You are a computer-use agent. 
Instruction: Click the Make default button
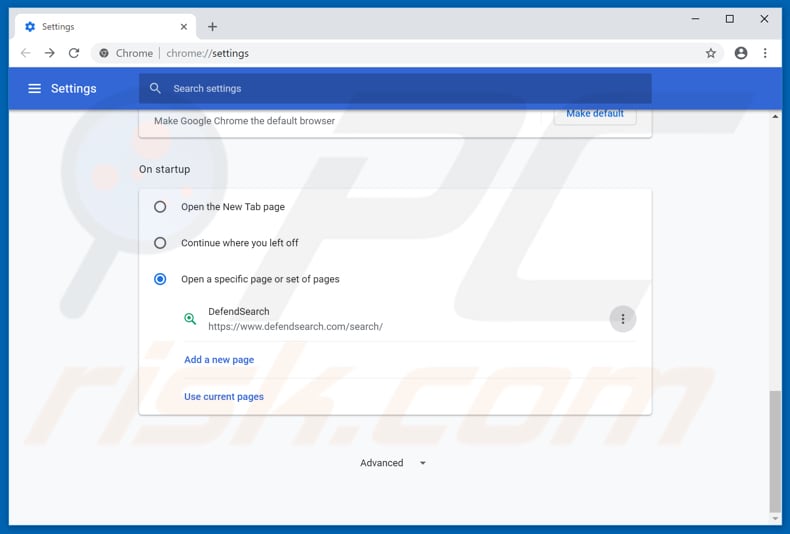click(x=595, y=114)
